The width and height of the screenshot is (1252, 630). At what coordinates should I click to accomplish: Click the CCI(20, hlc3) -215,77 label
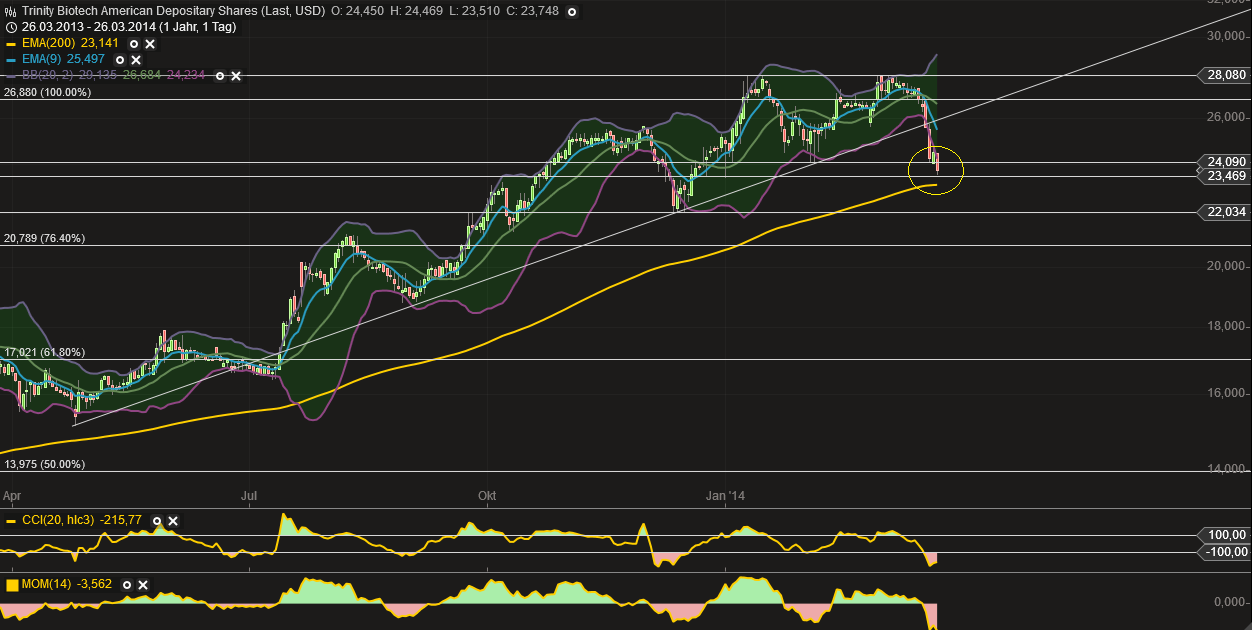pyautogui.click(x=82, y=521)
